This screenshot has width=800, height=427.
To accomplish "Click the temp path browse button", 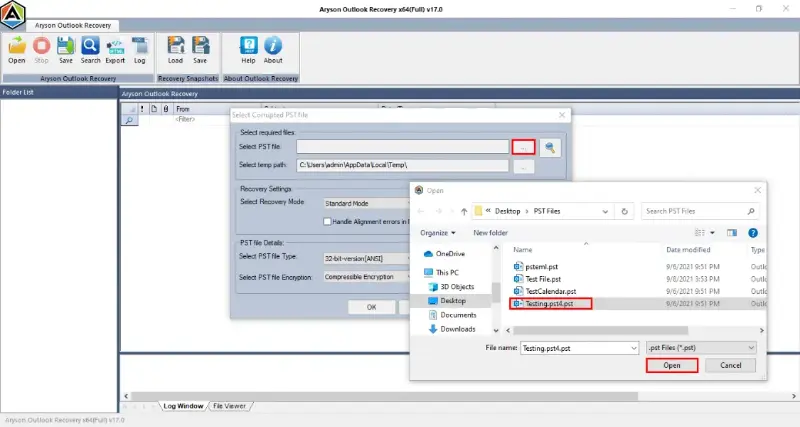I will point(523,166).
